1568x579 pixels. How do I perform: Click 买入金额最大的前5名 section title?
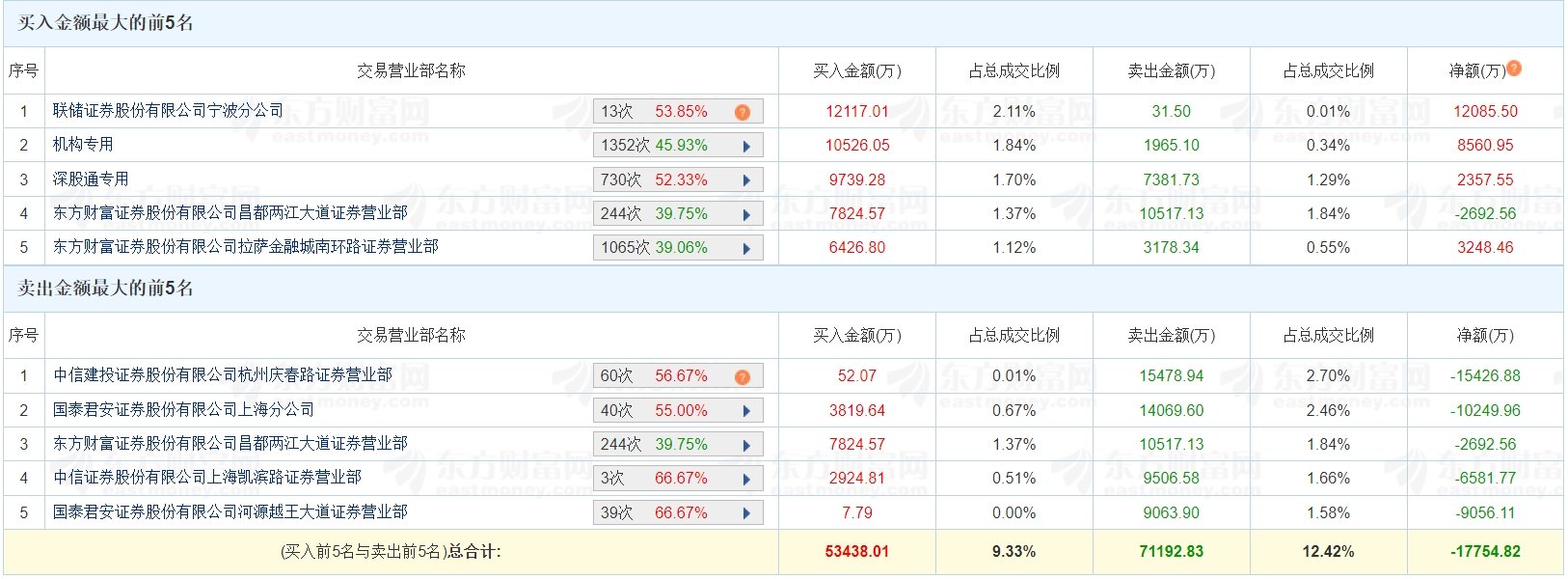106,23
